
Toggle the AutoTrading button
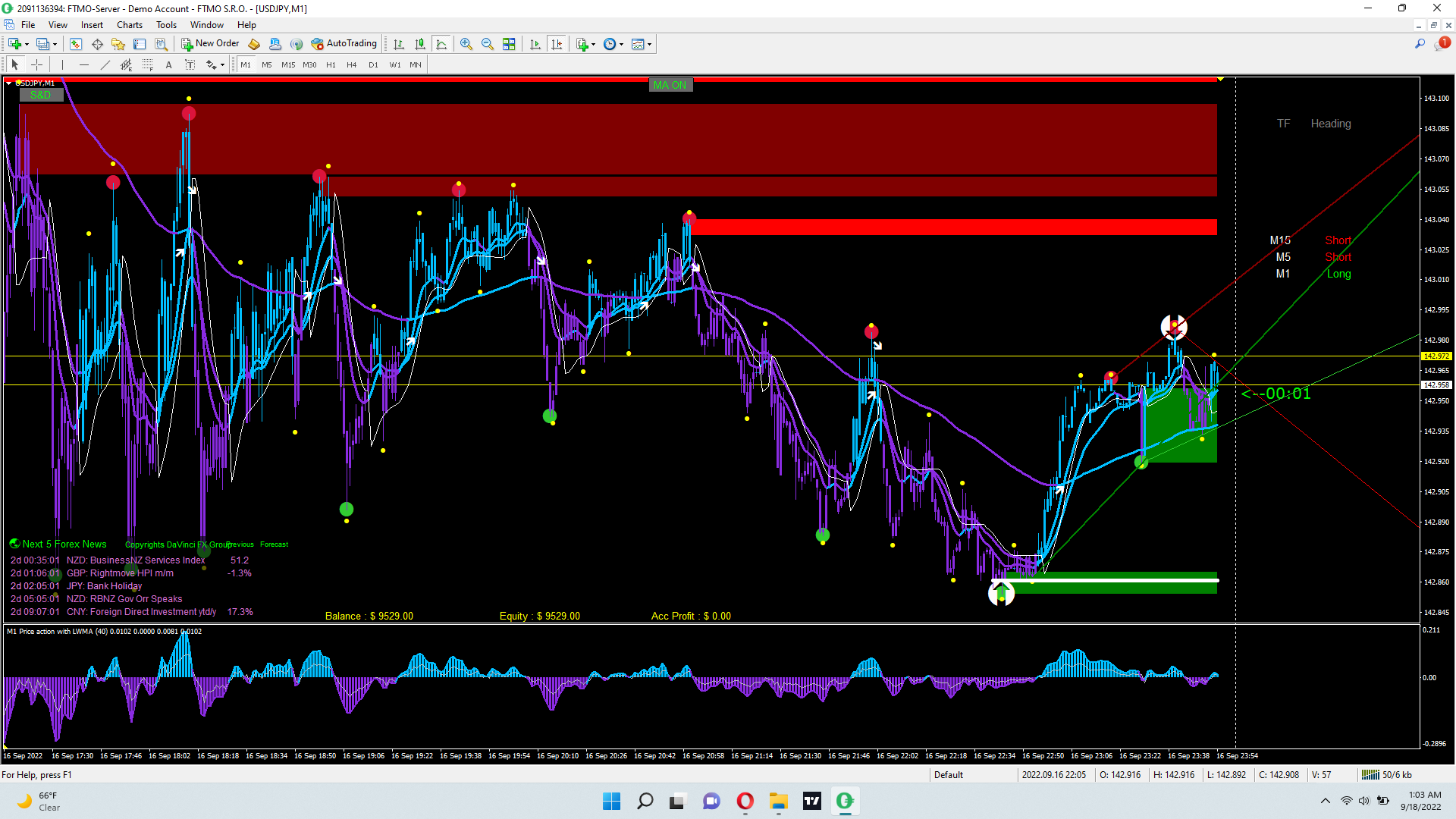click(x=344, y=44)
